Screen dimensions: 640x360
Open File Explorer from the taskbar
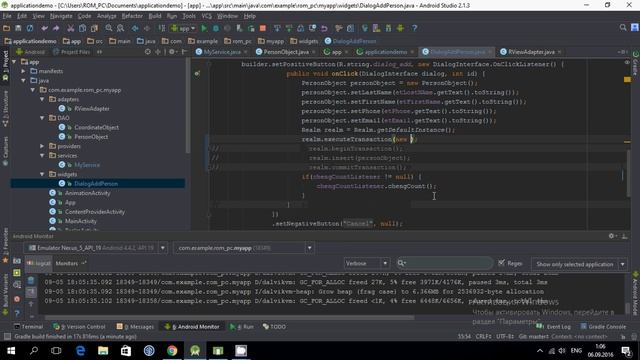[x=103, y=351]
